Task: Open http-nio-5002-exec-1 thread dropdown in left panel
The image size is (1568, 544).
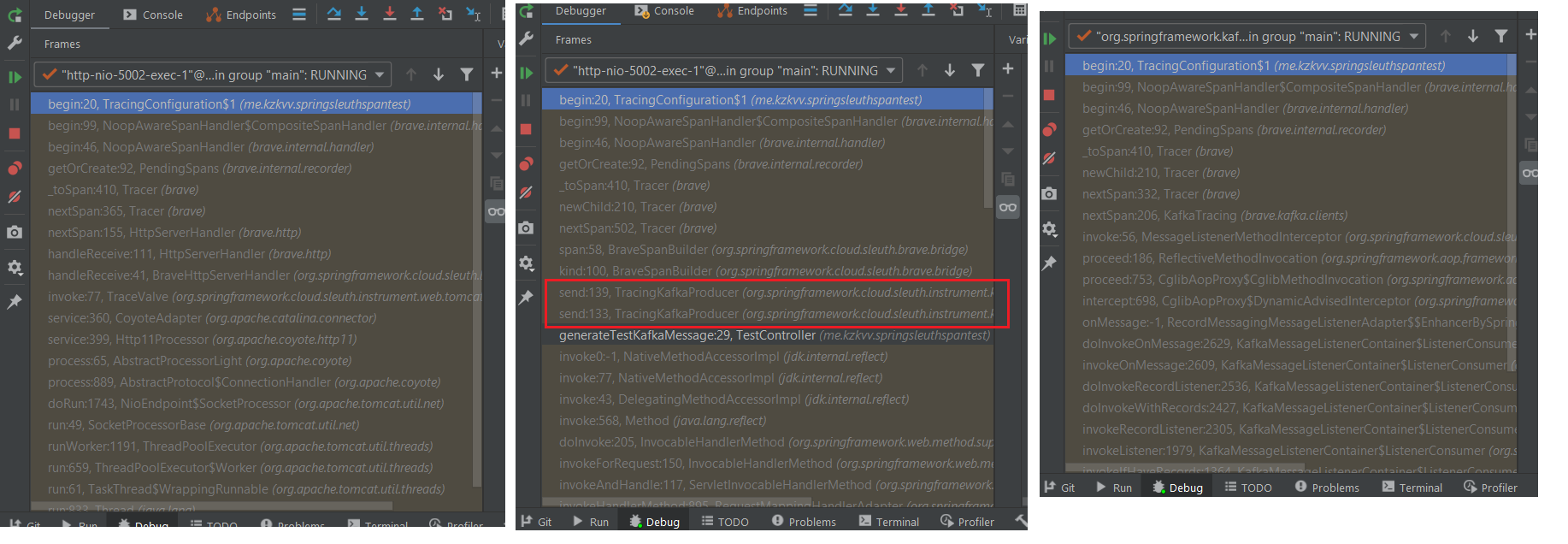Action: tap(213, 74)
